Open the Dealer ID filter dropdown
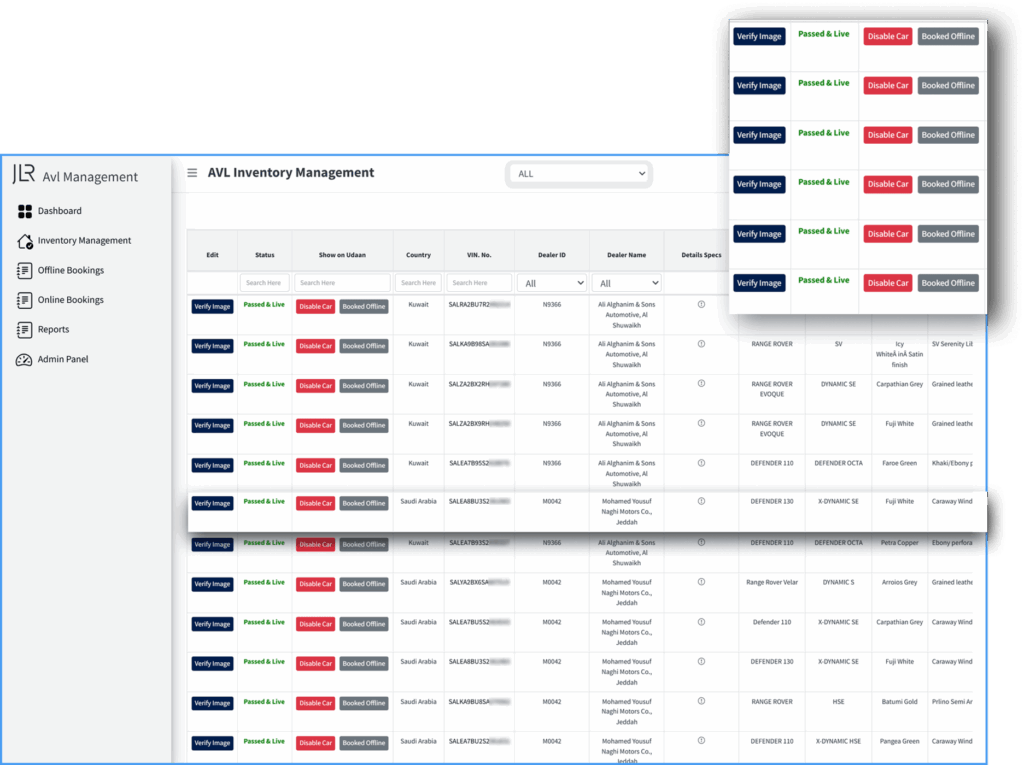 coord(551,283)
